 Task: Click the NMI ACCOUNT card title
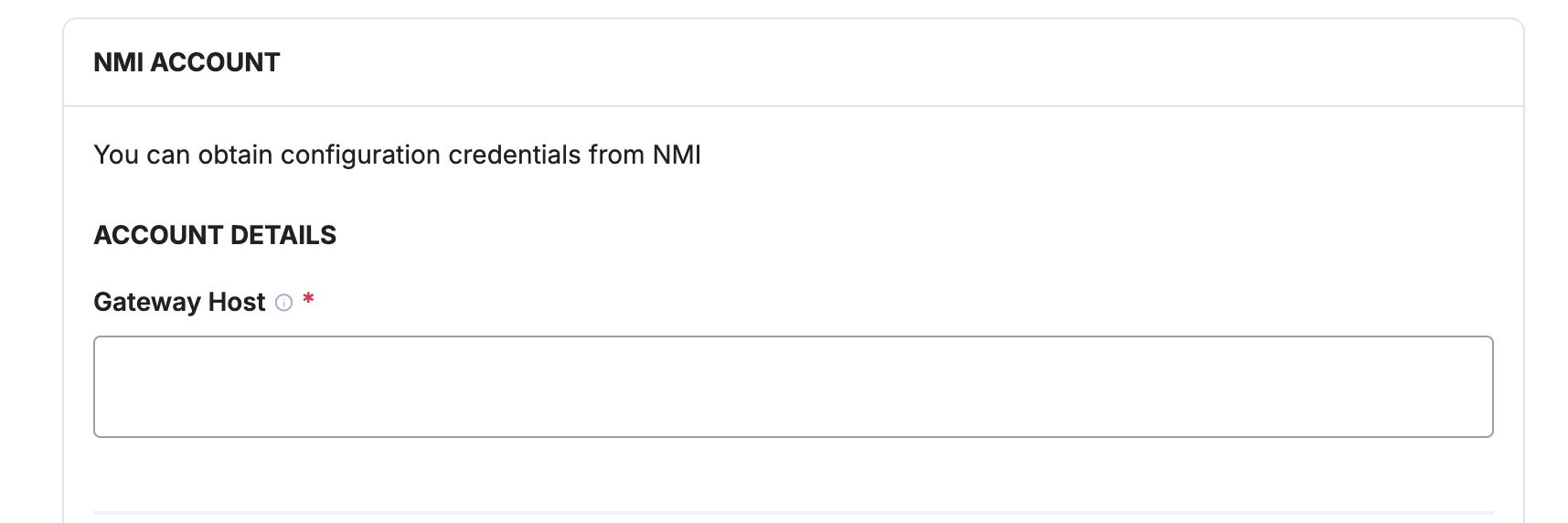[x=187, y=62]
